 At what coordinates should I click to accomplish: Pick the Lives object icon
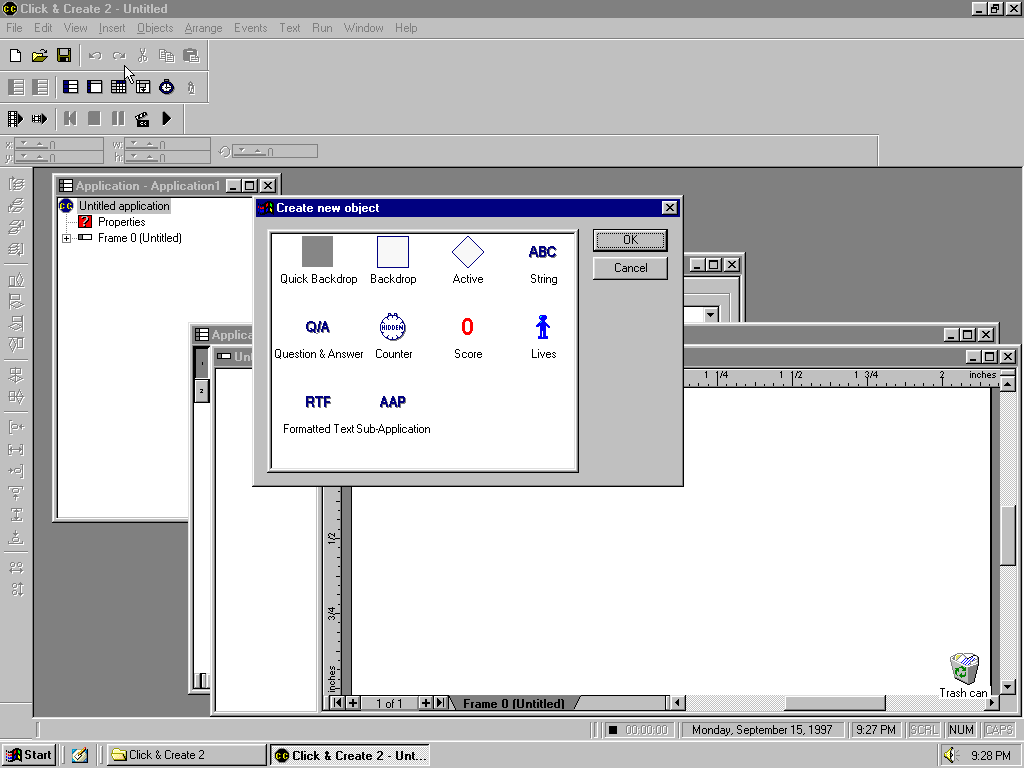click(x=543, y=327)
